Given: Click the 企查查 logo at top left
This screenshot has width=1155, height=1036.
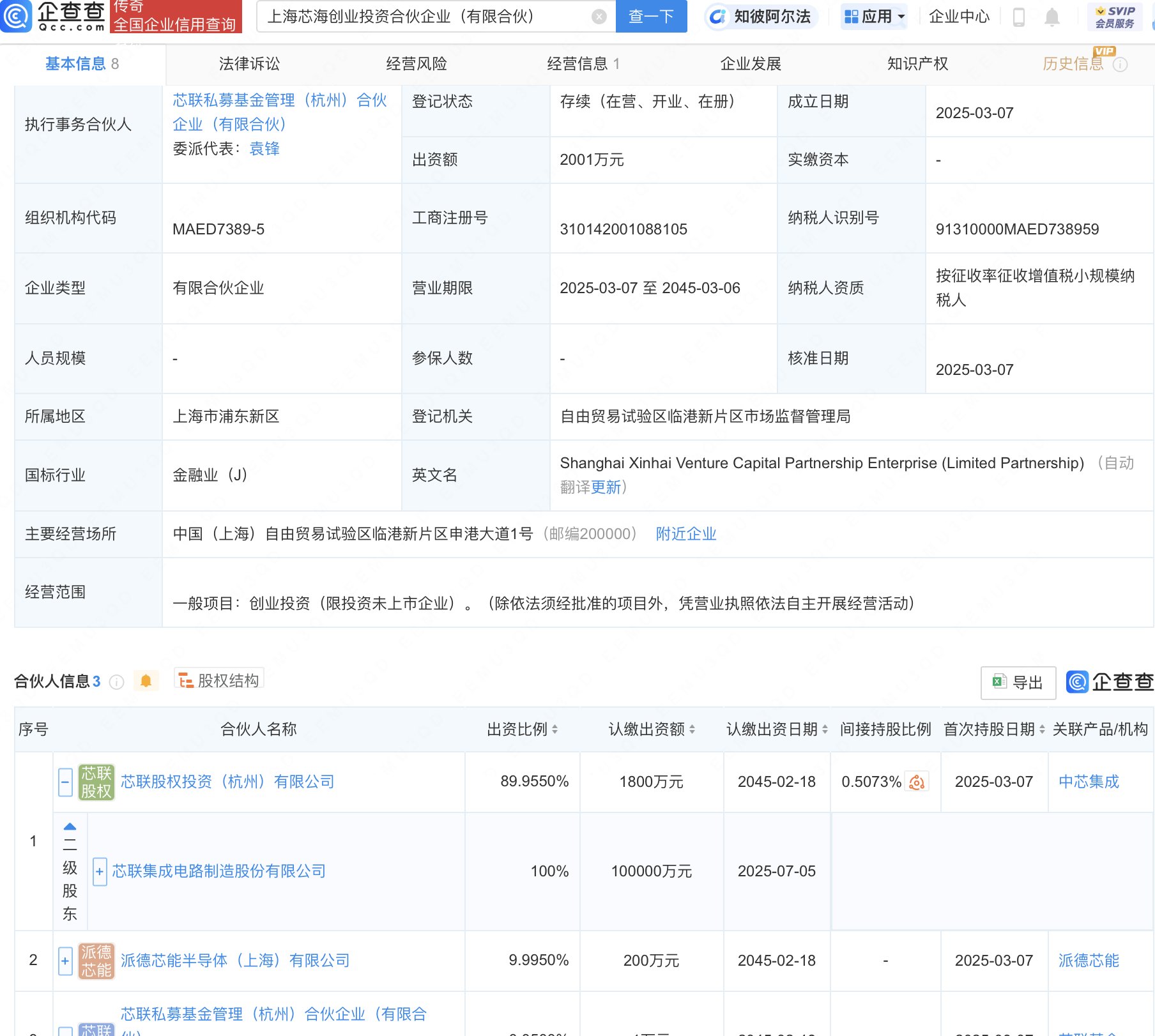Looking at the screenshot, I should click(54, 17).
